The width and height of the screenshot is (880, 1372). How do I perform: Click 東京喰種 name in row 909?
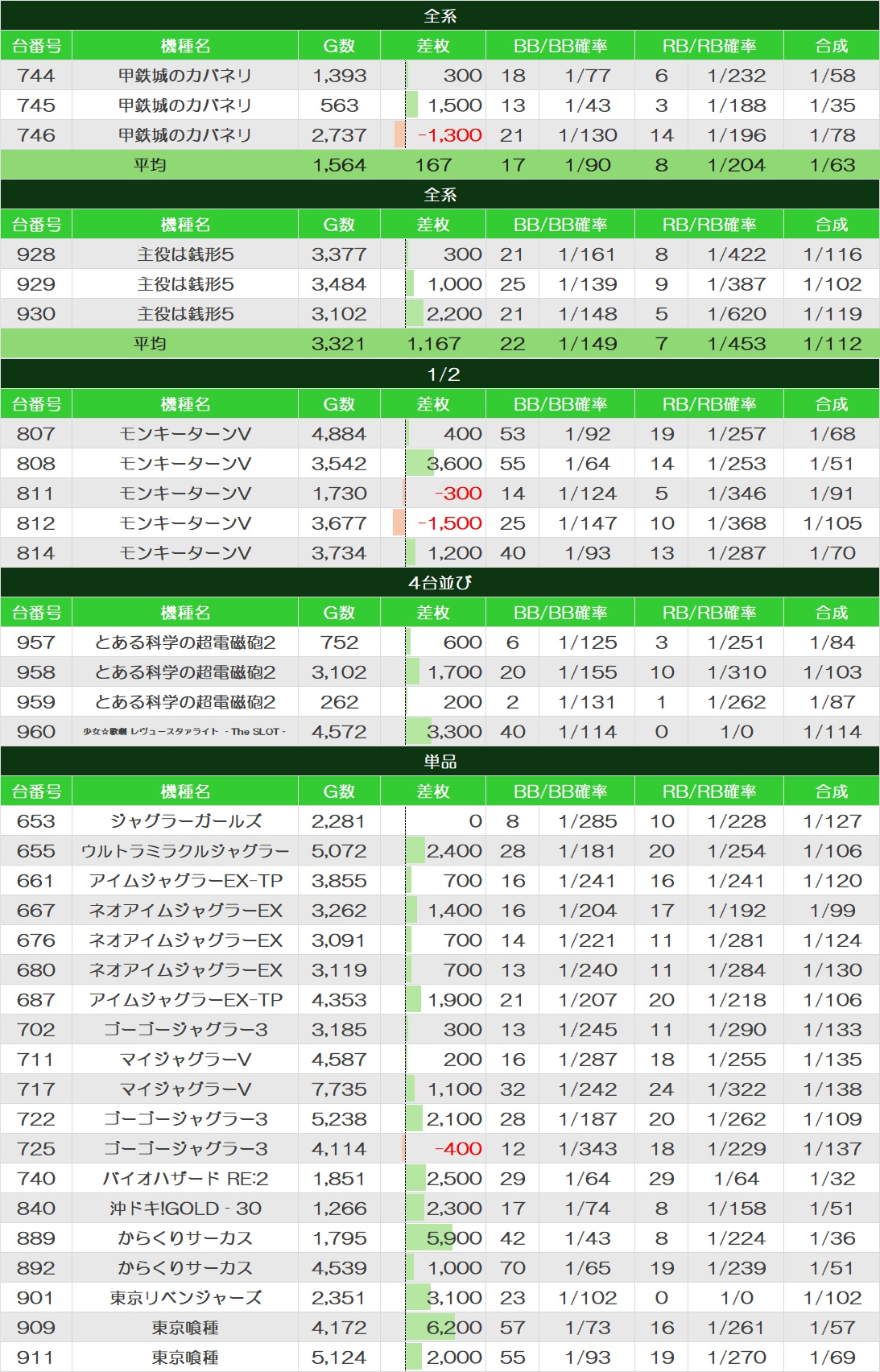click(x=185, y=1328)
